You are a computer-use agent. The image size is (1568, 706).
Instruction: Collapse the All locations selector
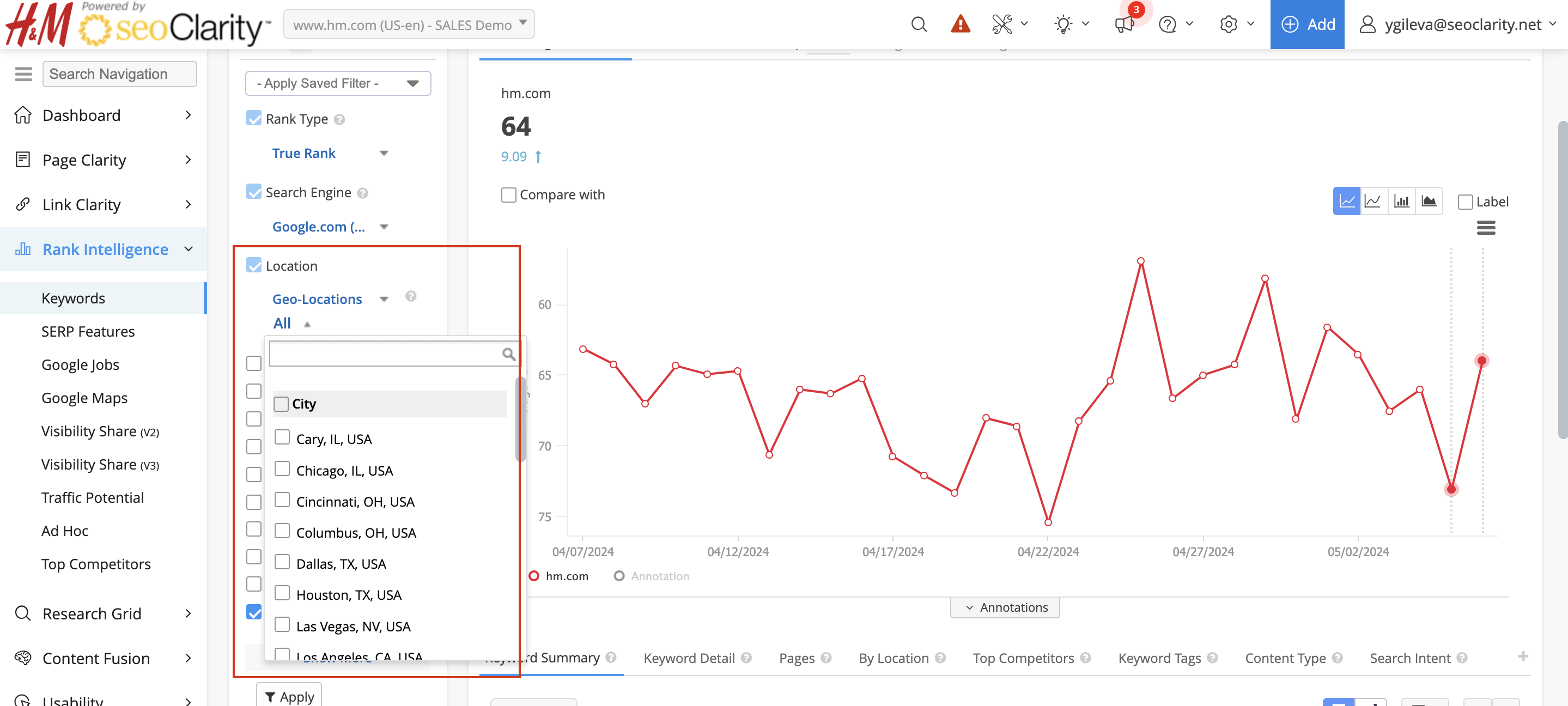(x=291, y=324)
